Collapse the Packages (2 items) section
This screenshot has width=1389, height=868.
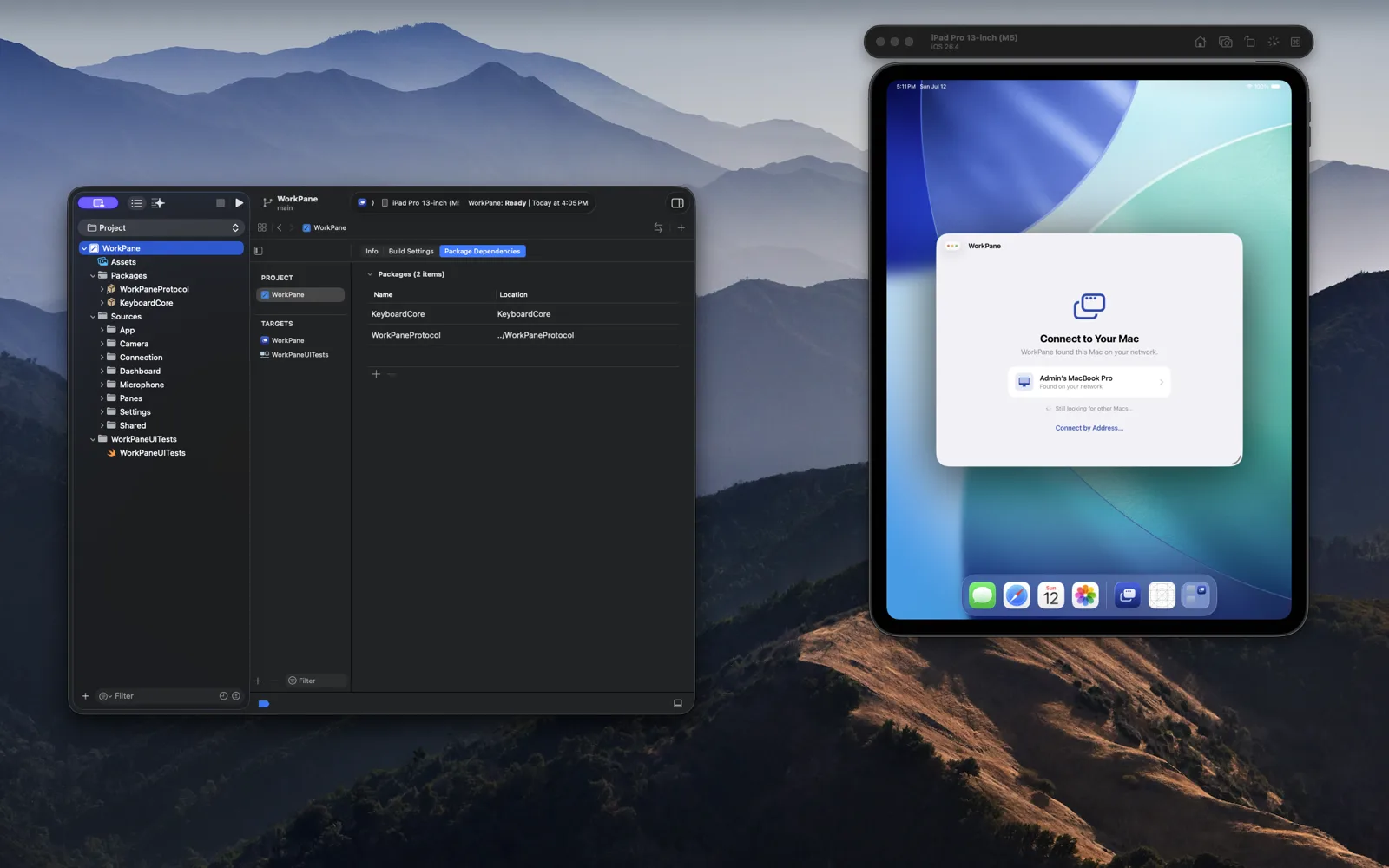point(370,274)
